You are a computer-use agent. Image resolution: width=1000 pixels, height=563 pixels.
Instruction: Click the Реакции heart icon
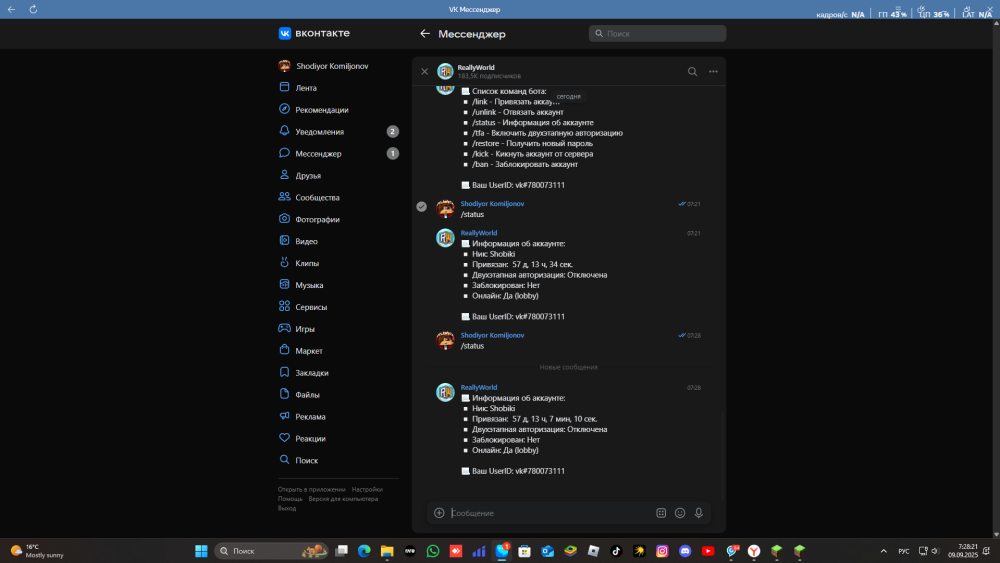pos(284,437)
